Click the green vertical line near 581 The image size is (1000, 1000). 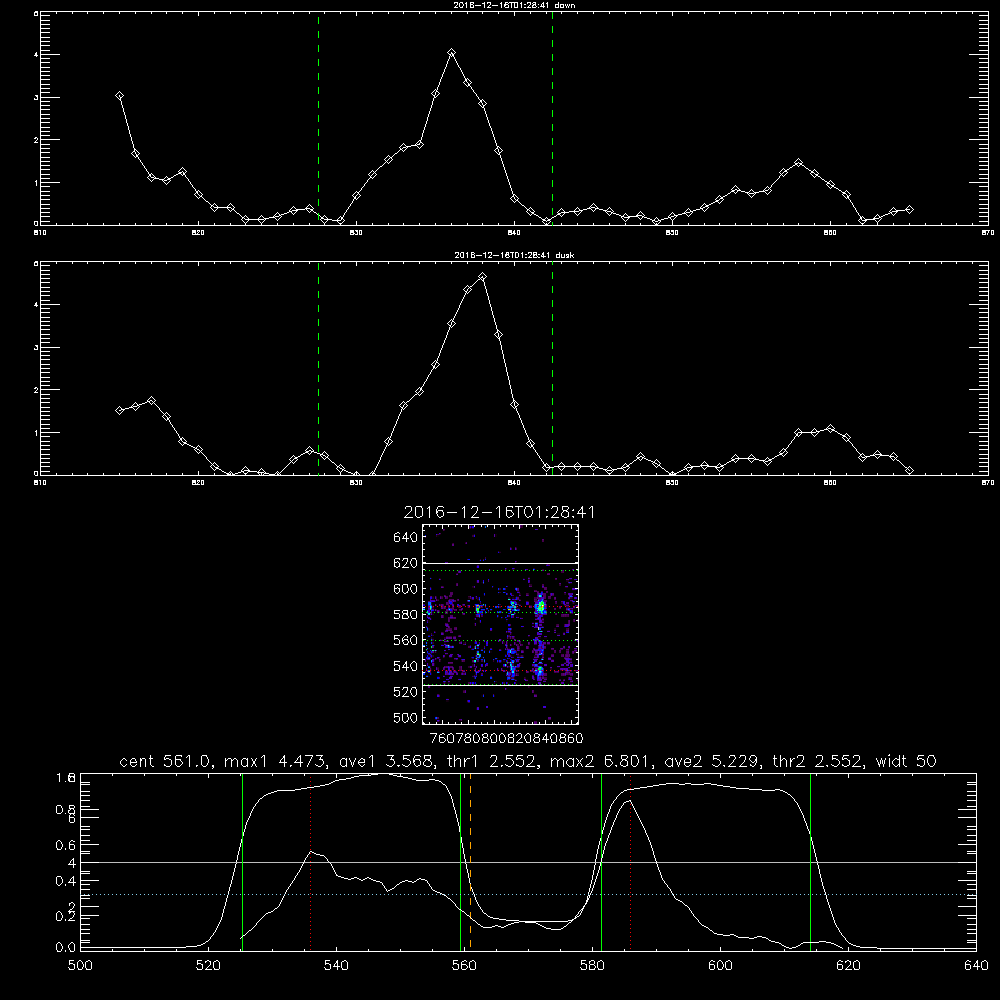[x=601, y=861]
